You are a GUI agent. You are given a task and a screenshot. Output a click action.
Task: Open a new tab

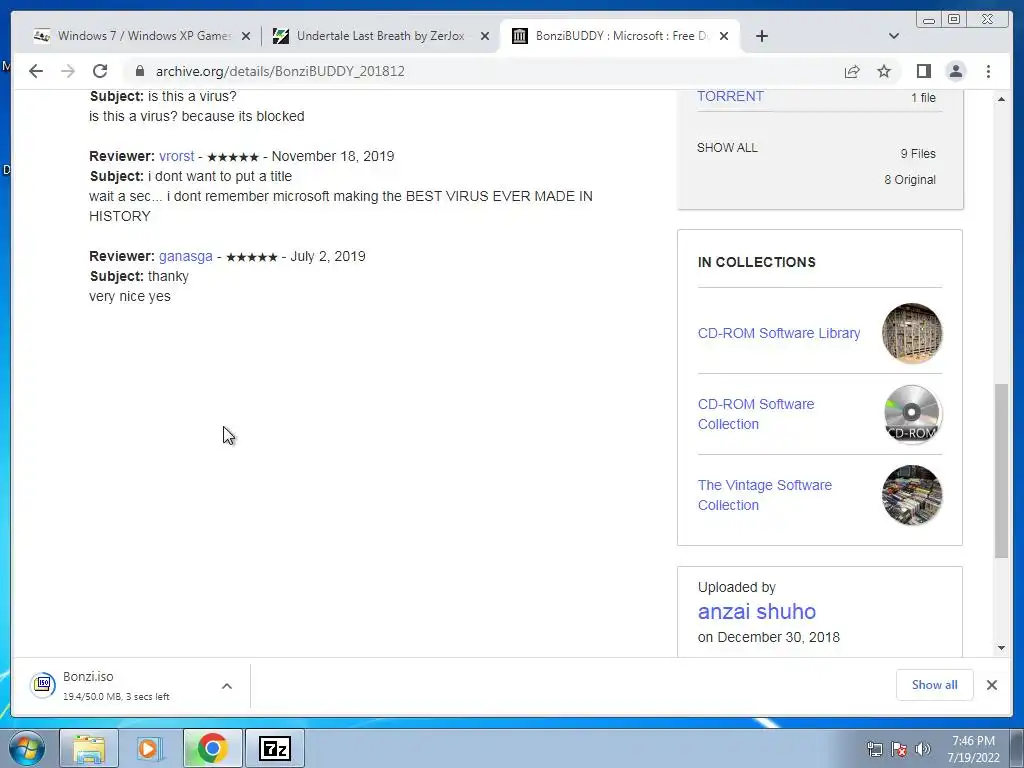(761, 36)
